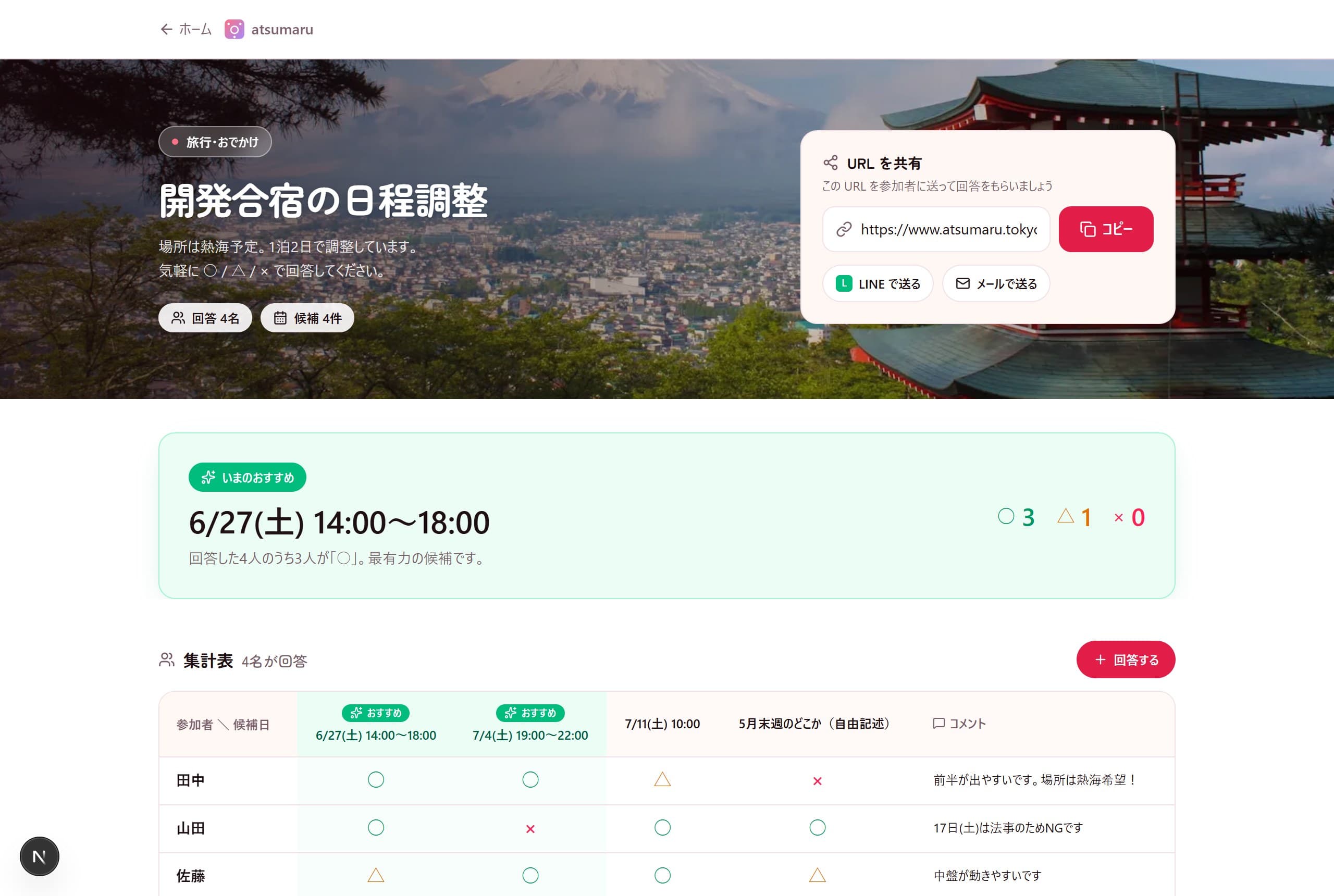1334x896 pixels.
Task: Click the share icon beside URL を共有
Action: click(x=831, y=163)
